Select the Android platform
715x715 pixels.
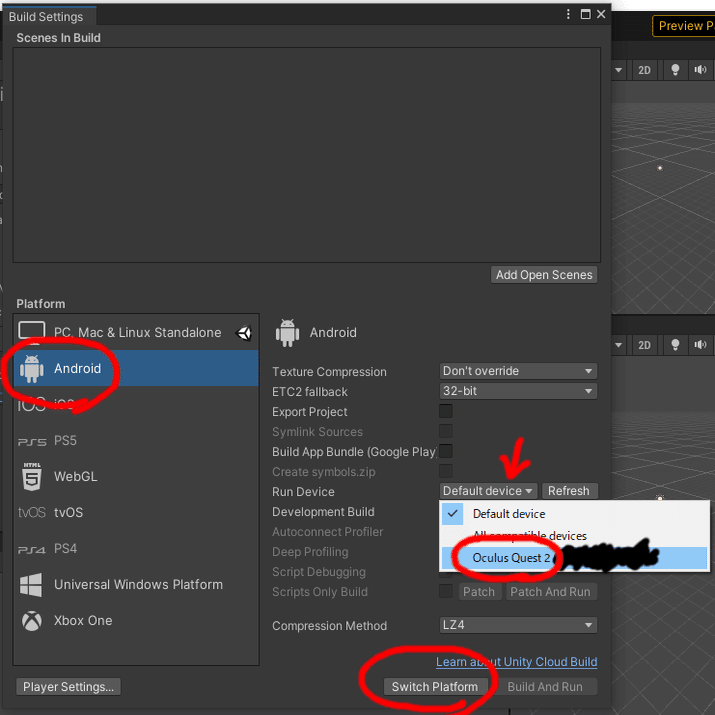136,368
